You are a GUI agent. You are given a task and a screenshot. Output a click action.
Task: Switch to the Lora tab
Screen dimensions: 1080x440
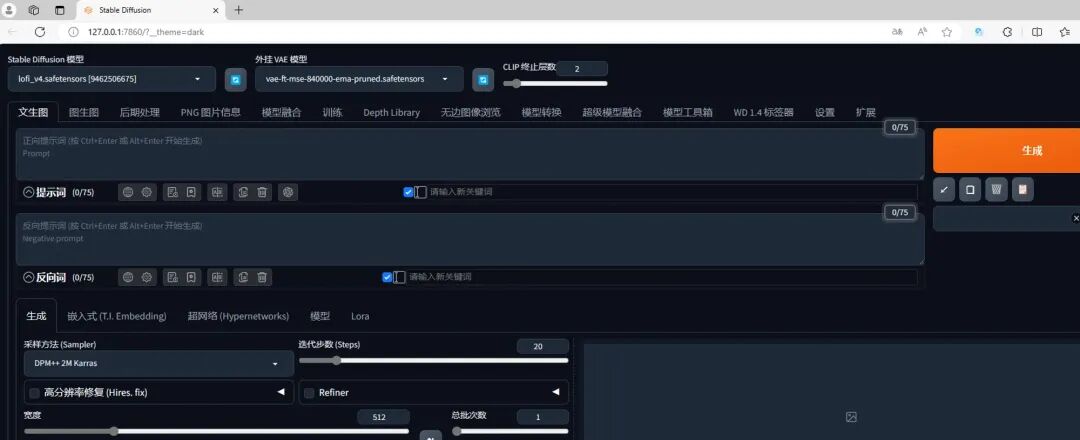click(x=360, y=316)
